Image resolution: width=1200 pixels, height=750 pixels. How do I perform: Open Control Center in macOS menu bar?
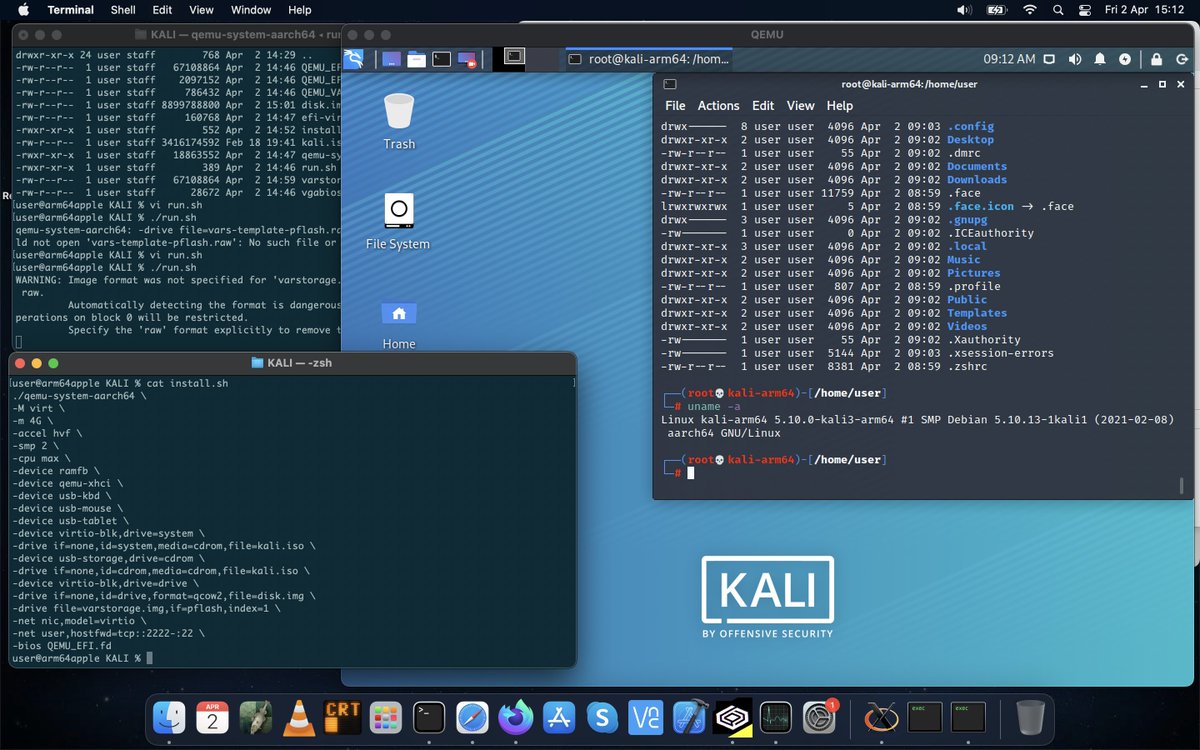tap(1085, 10)
